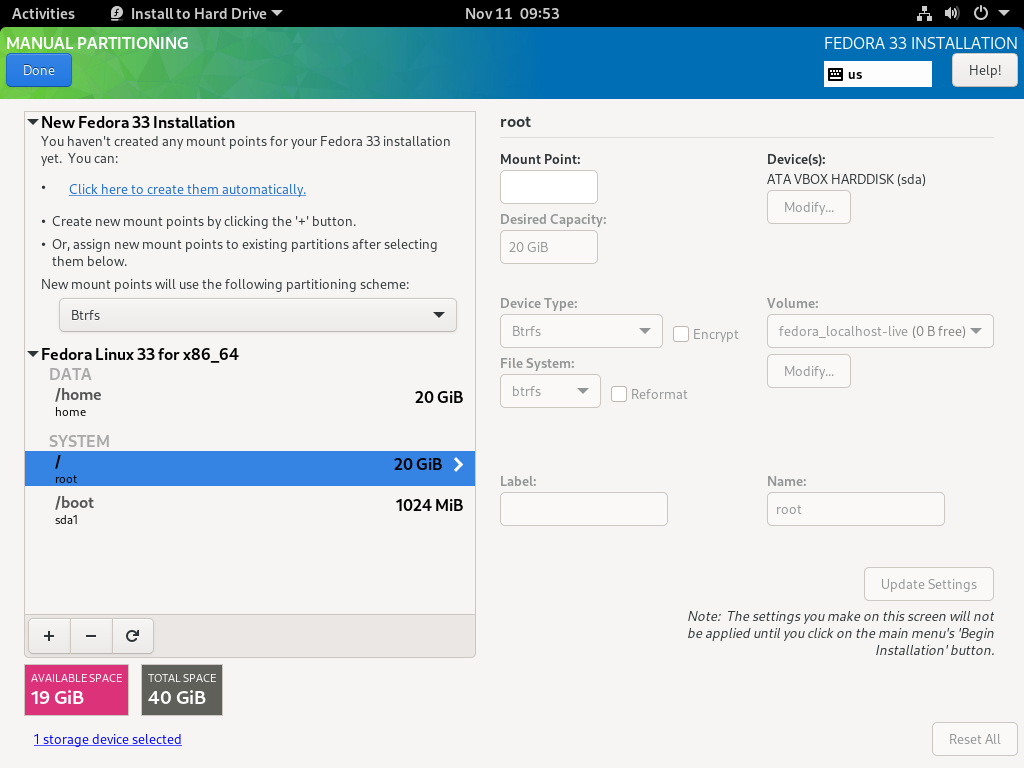This screenshot has width=1024, height=768.
Task: Open the power menu icon in top bar
Action: tap(980, 13)
